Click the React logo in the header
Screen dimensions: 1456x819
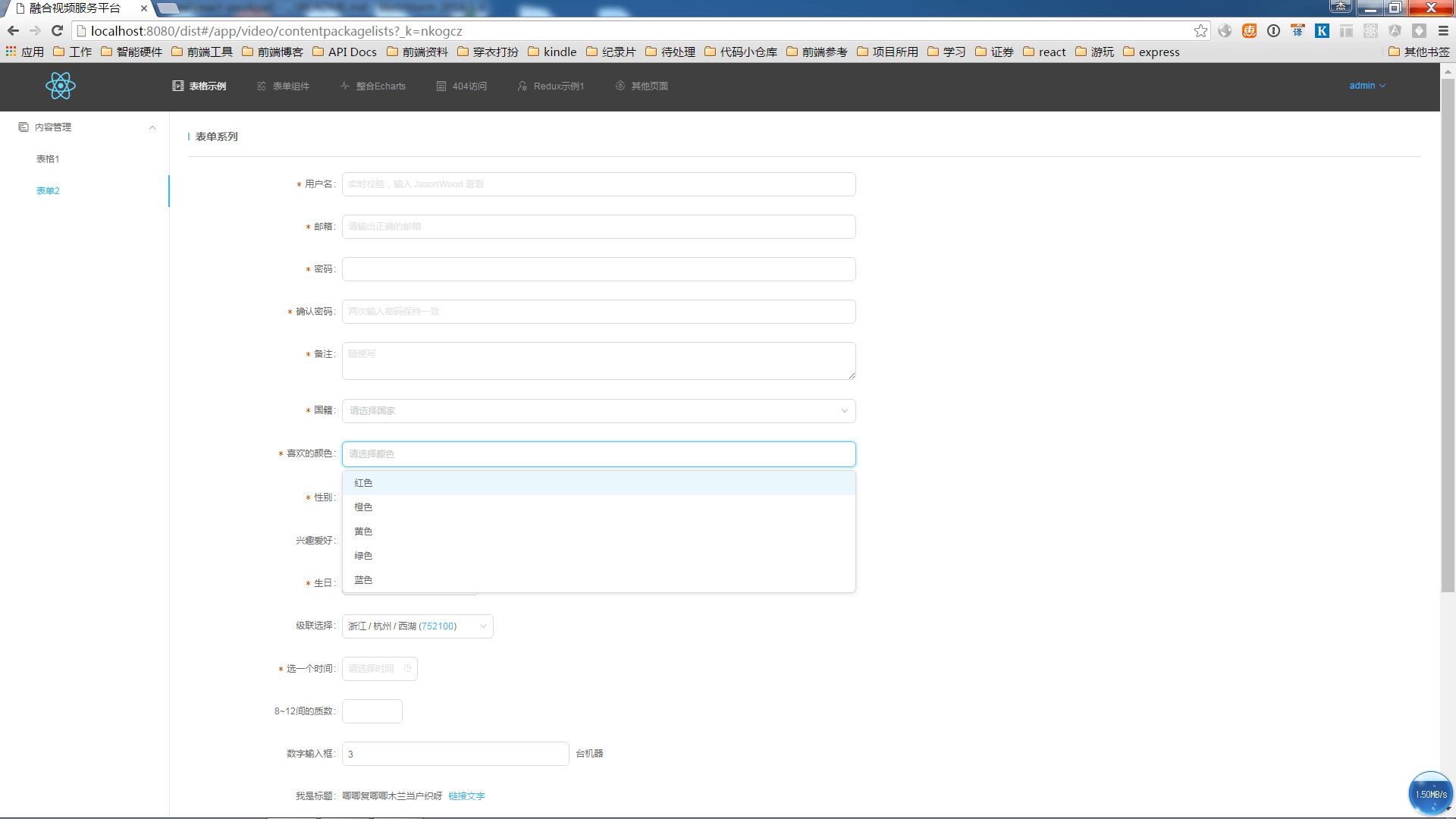pos(60,86)
